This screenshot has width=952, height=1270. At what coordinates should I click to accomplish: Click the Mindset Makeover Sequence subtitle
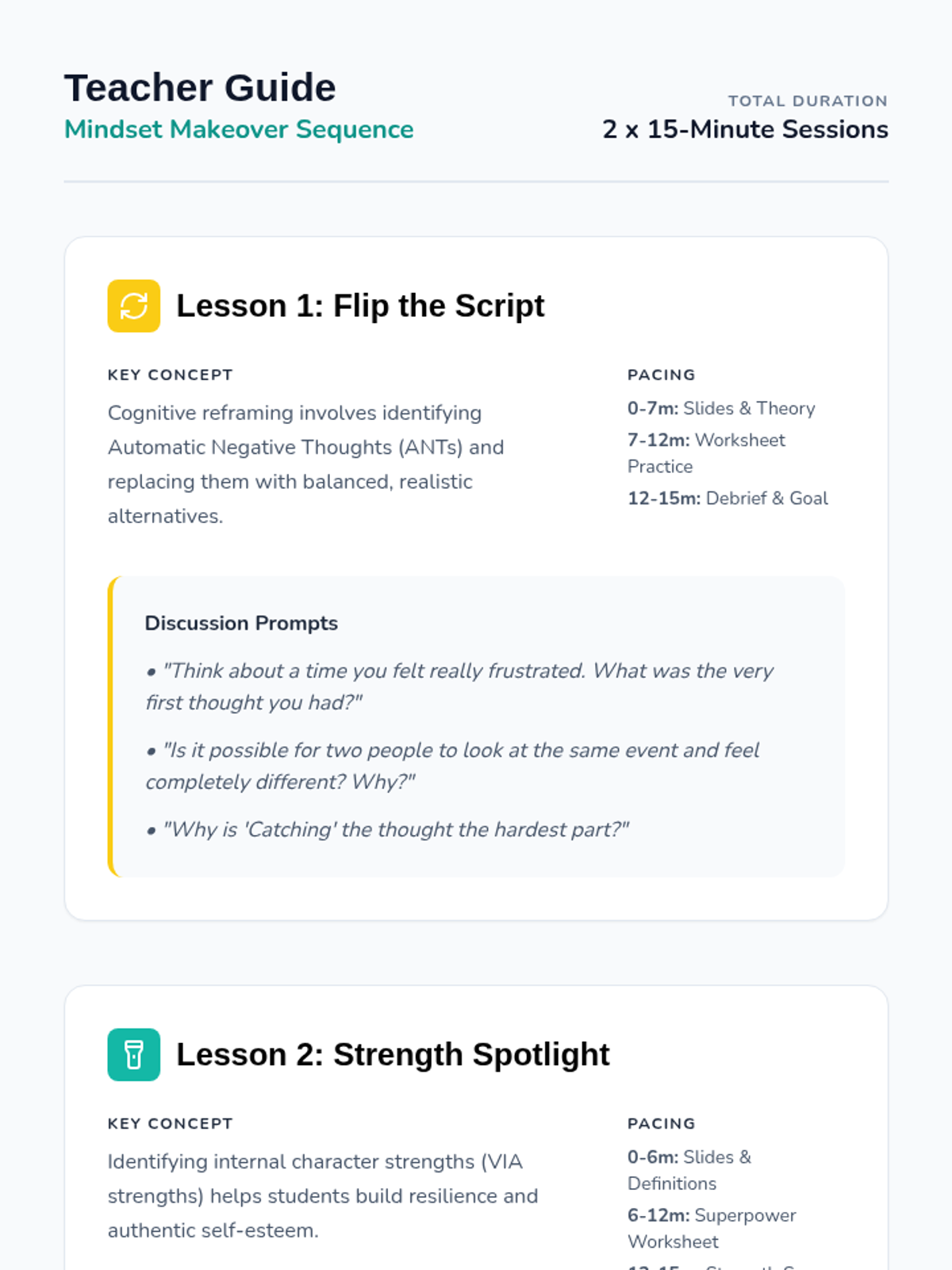point(239,129)
